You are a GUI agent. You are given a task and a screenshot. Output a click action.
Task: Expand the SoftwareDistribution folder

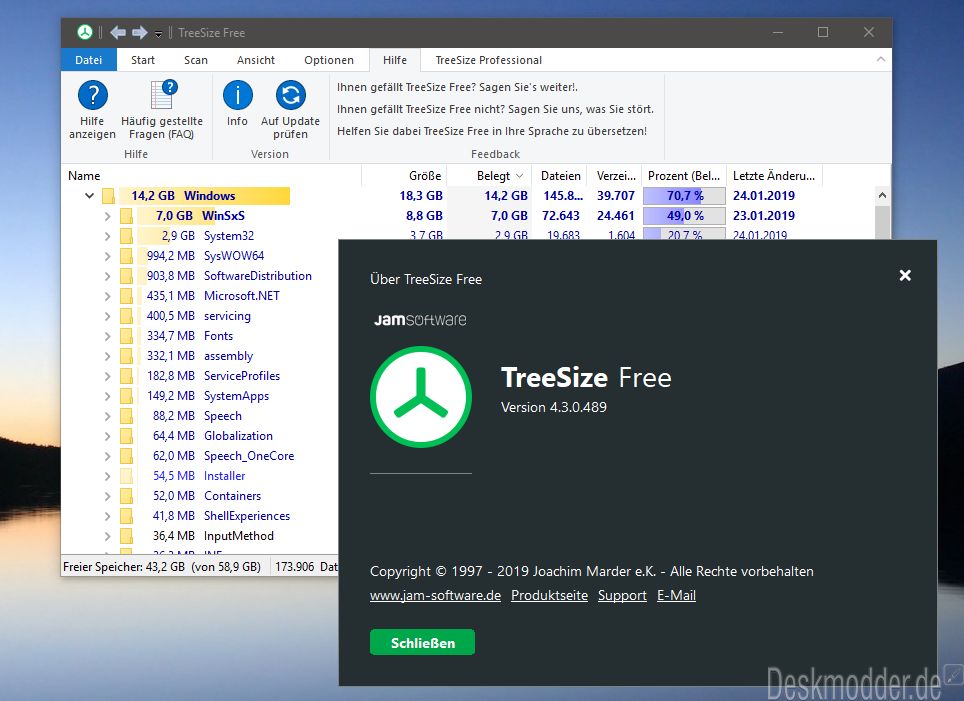107,276
